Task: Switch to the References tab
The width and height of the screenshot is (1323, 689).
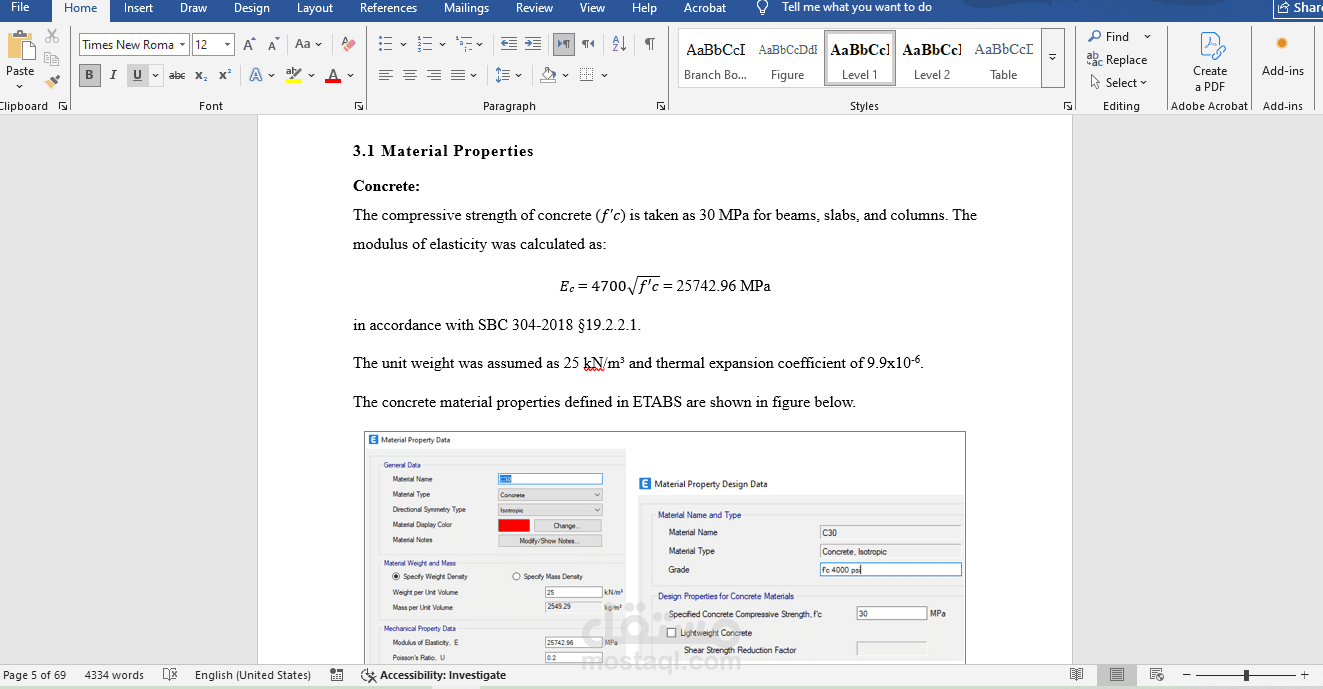Action: click(389, 8)
